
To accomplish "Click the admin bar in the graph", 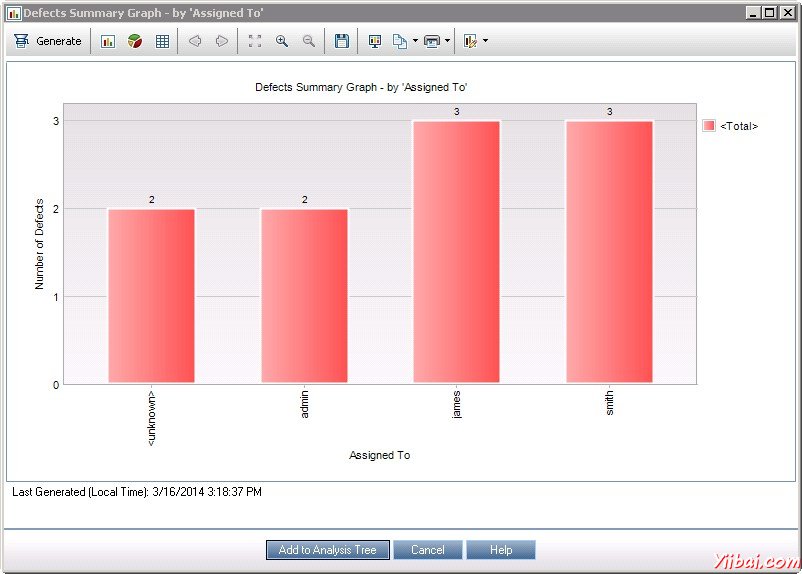I will coord(304,295).
